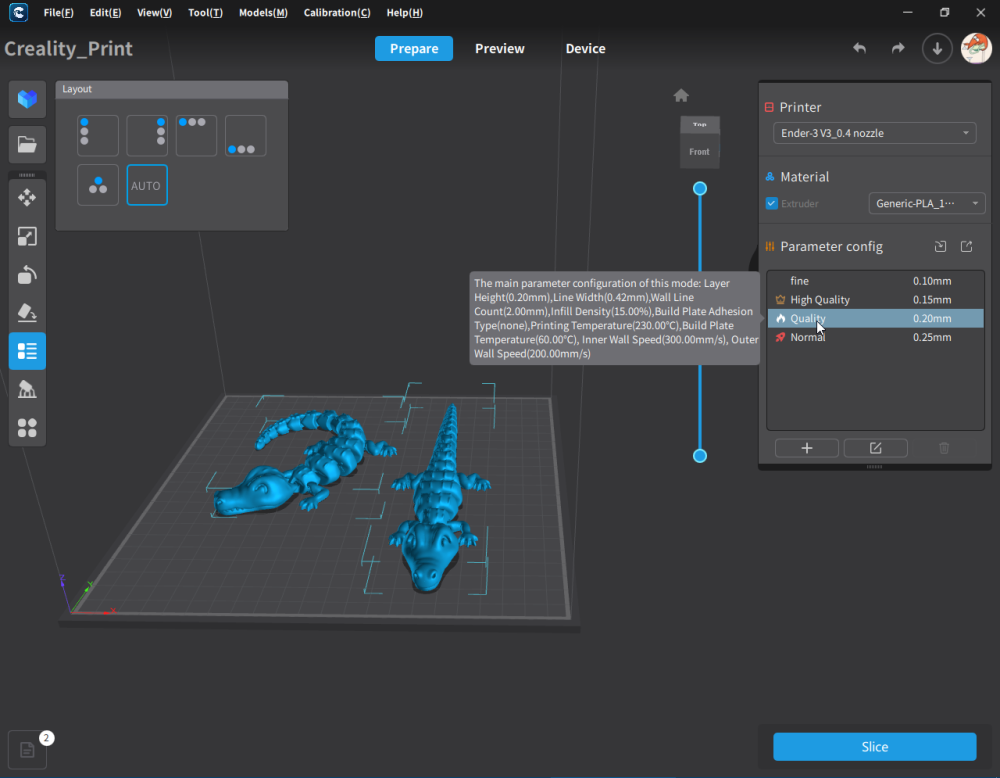
Task: Click the plus button to add profile
Action: 806,448
